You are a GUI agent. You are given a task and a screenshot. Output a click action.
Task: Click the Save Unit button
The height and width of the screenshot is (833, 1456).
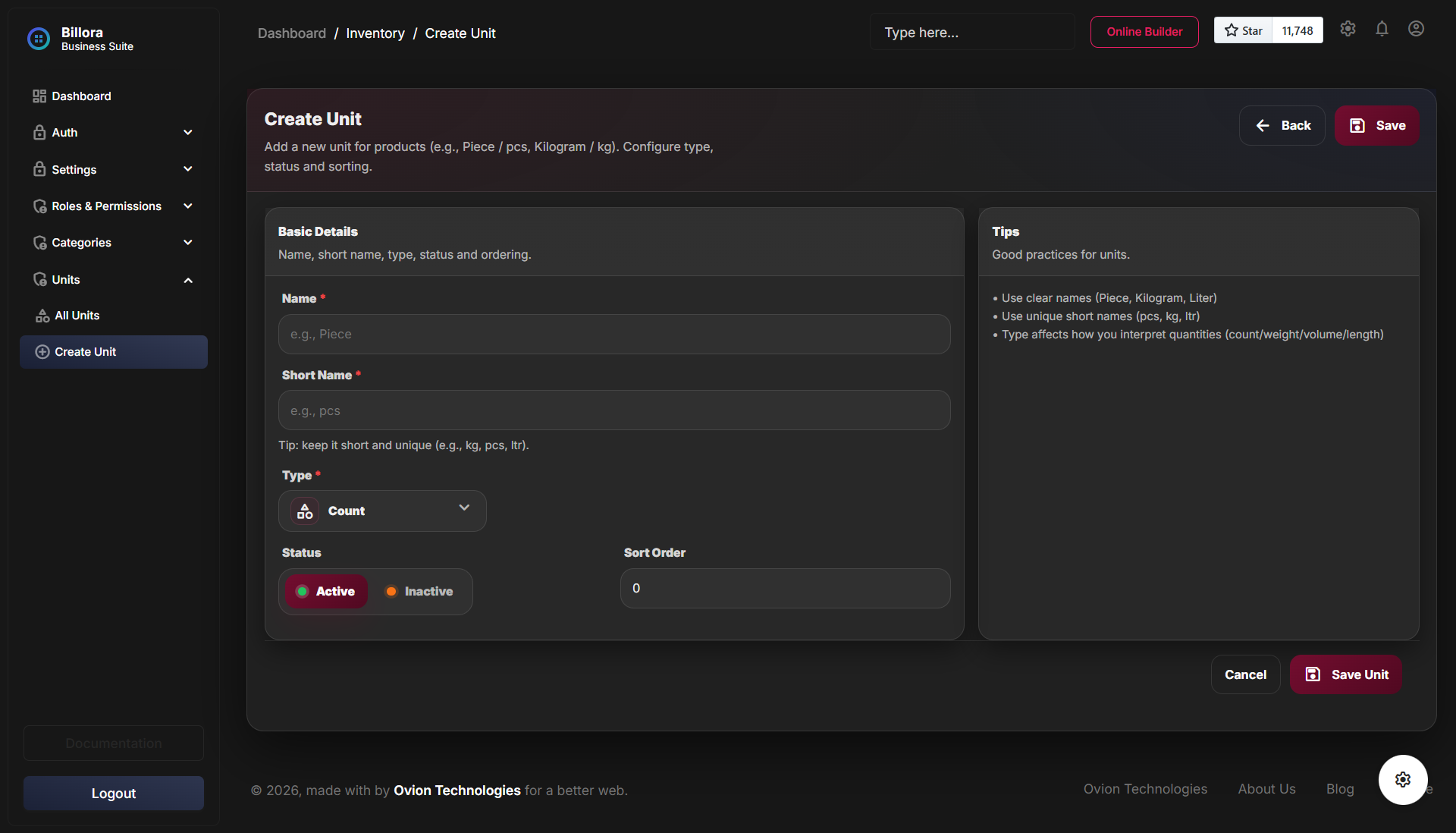pyautogui.click(x=1345, y=674)
